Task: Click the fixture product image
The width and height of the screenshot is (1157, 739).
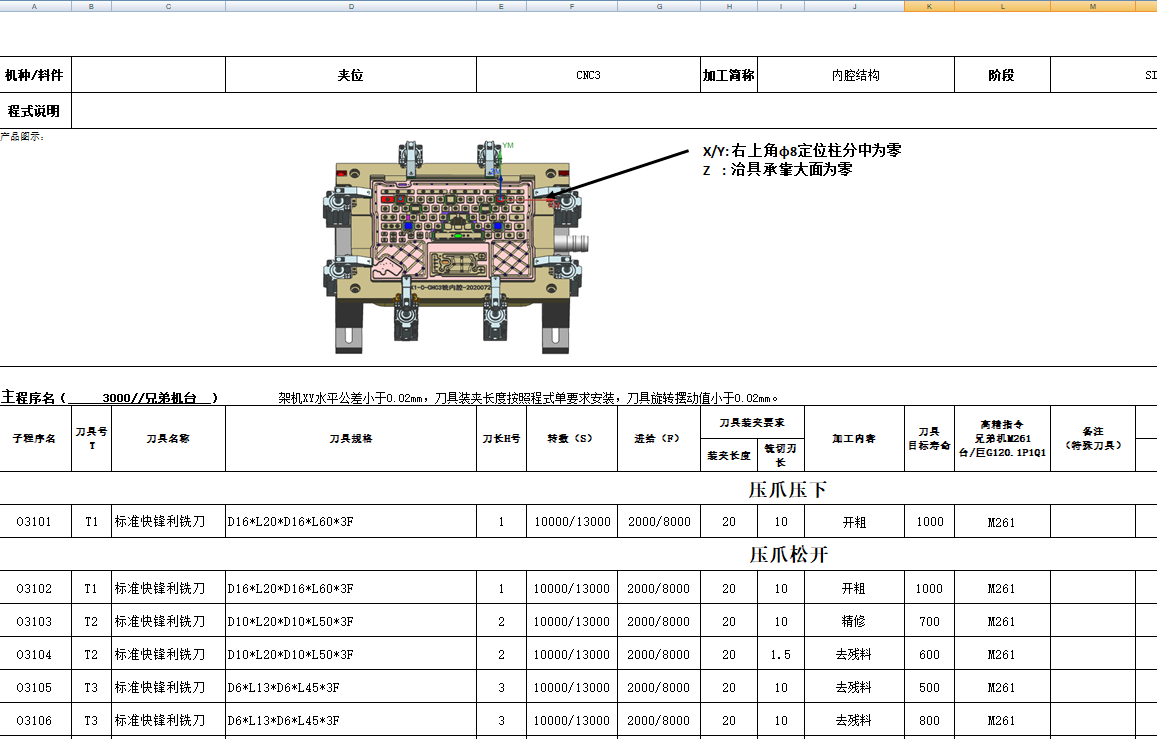Action: 456,248
